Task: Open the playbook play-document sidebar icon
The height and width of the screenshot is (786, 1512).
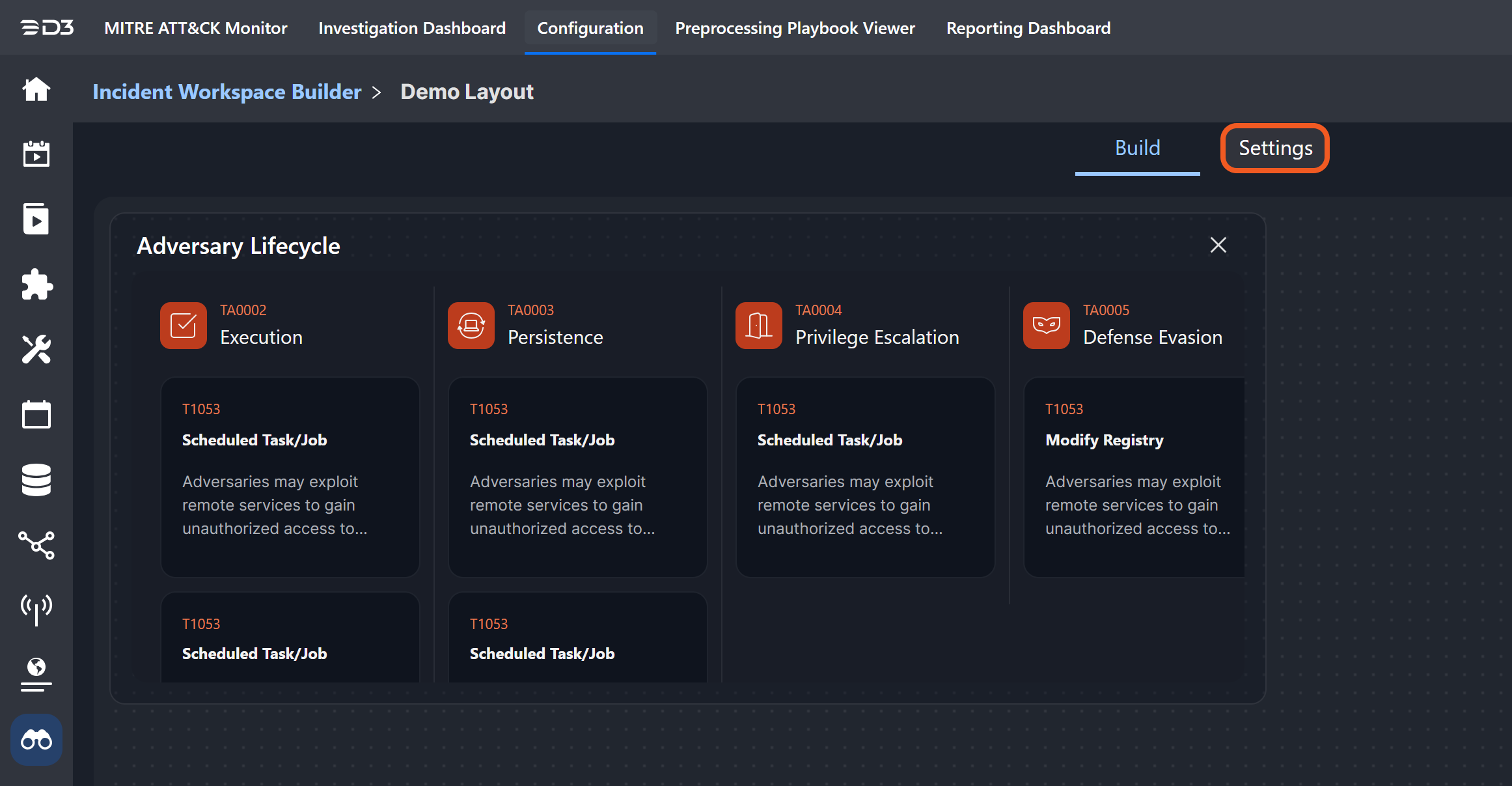Action: [x=36, y=219]
